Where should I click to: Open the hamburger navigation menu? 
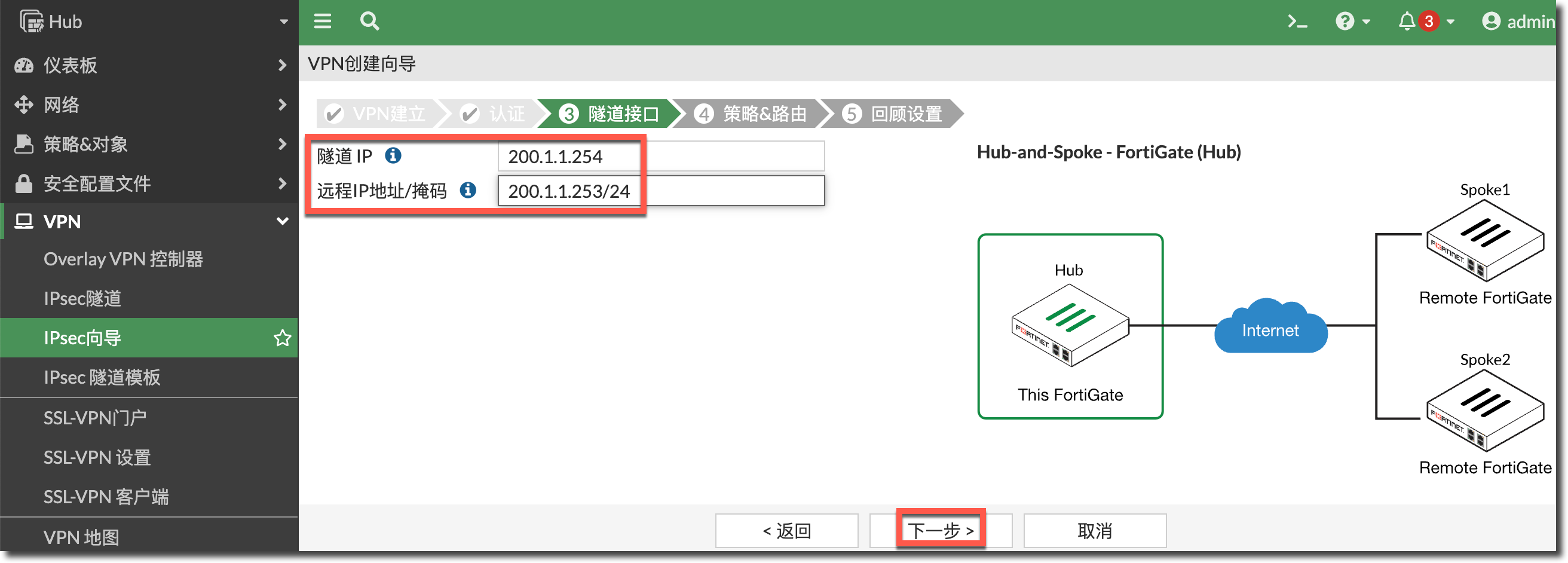pyautogui.click(x=323, y=22)
